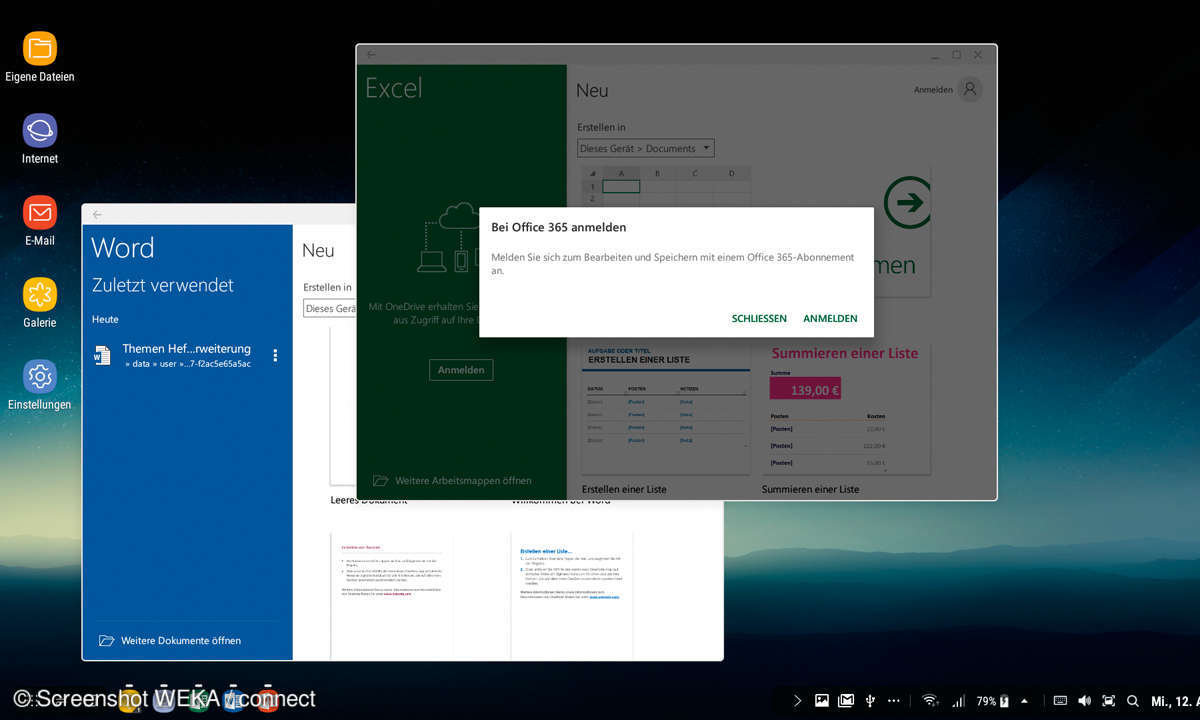Click Anmelden at top right of Excel

pos(933,90)
